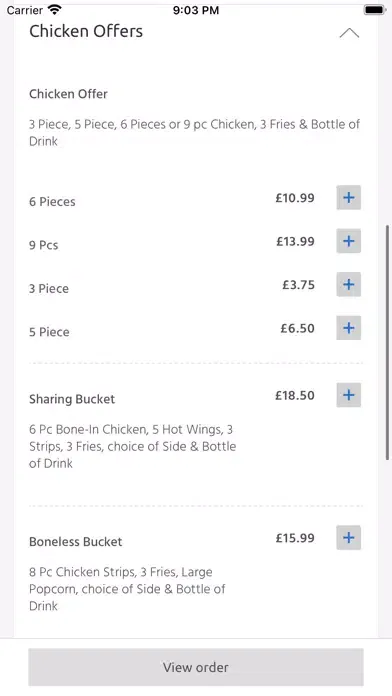Select the Boneless Bucket item title
Screen dimensions: 392x696
click(75, 542)
